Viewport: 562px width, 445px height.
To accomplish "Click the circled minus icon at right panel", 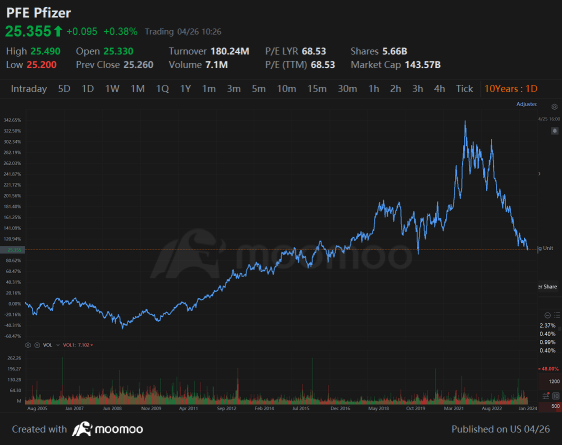I will [547, 315].
